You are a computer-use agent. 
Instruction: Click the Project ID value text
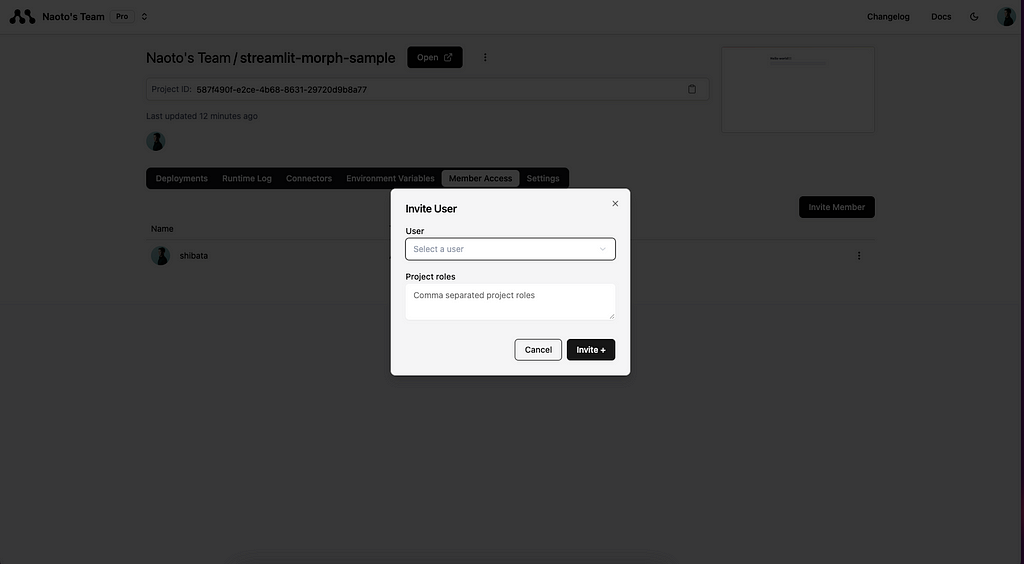pos(281,90)
